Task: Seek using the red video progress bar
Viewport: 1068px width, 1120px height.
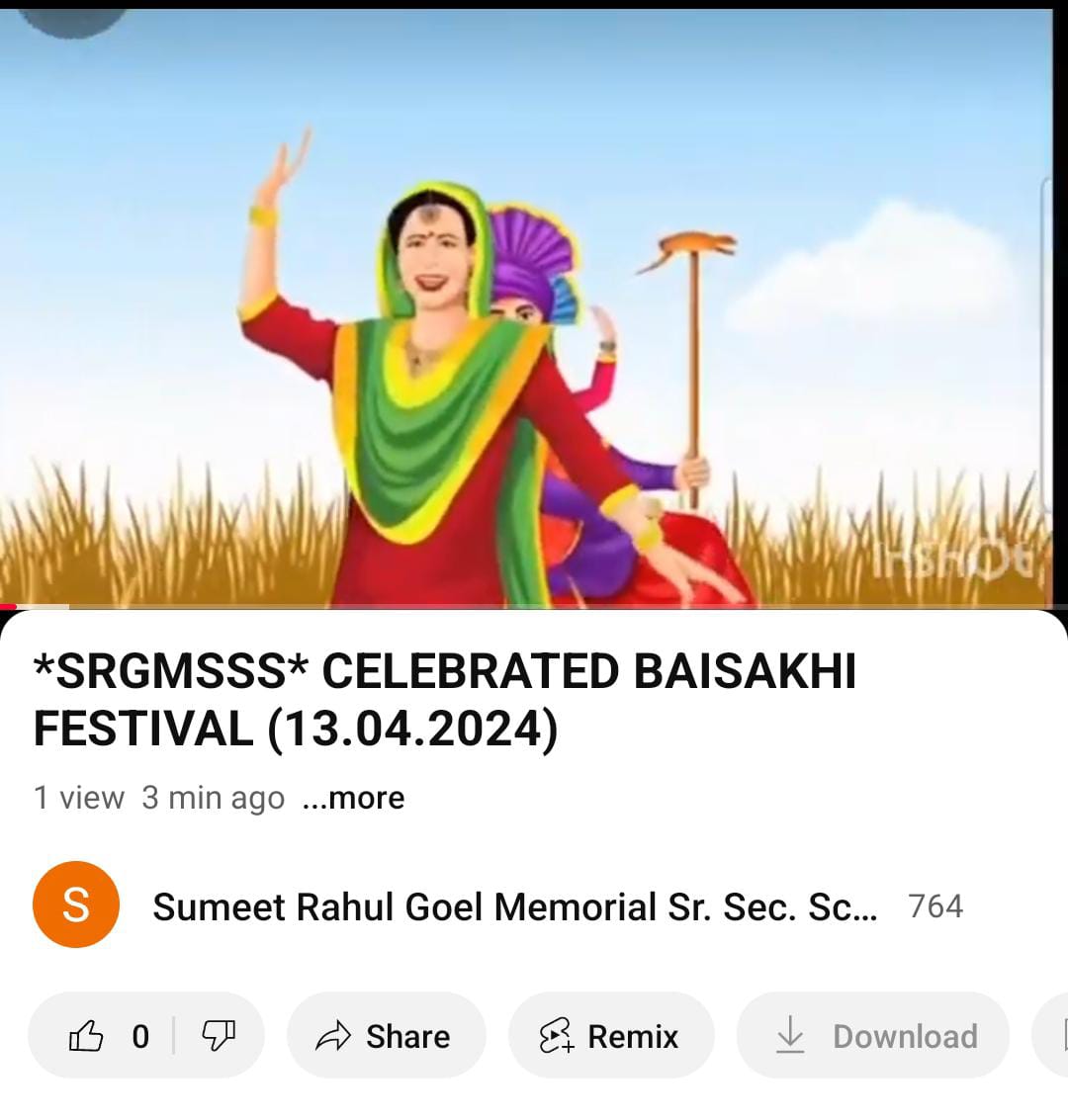Action: coord(534,606)
